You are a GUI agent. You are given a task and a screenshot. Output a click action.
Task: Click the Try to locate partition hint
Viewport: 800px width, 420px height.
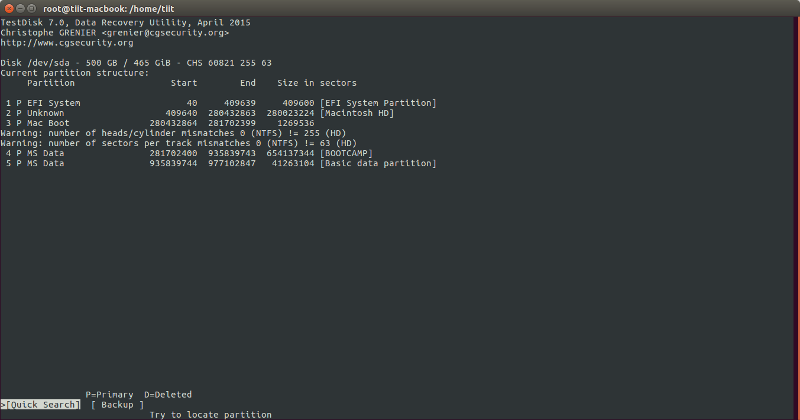pyautogui.click(x=210, y=414)
